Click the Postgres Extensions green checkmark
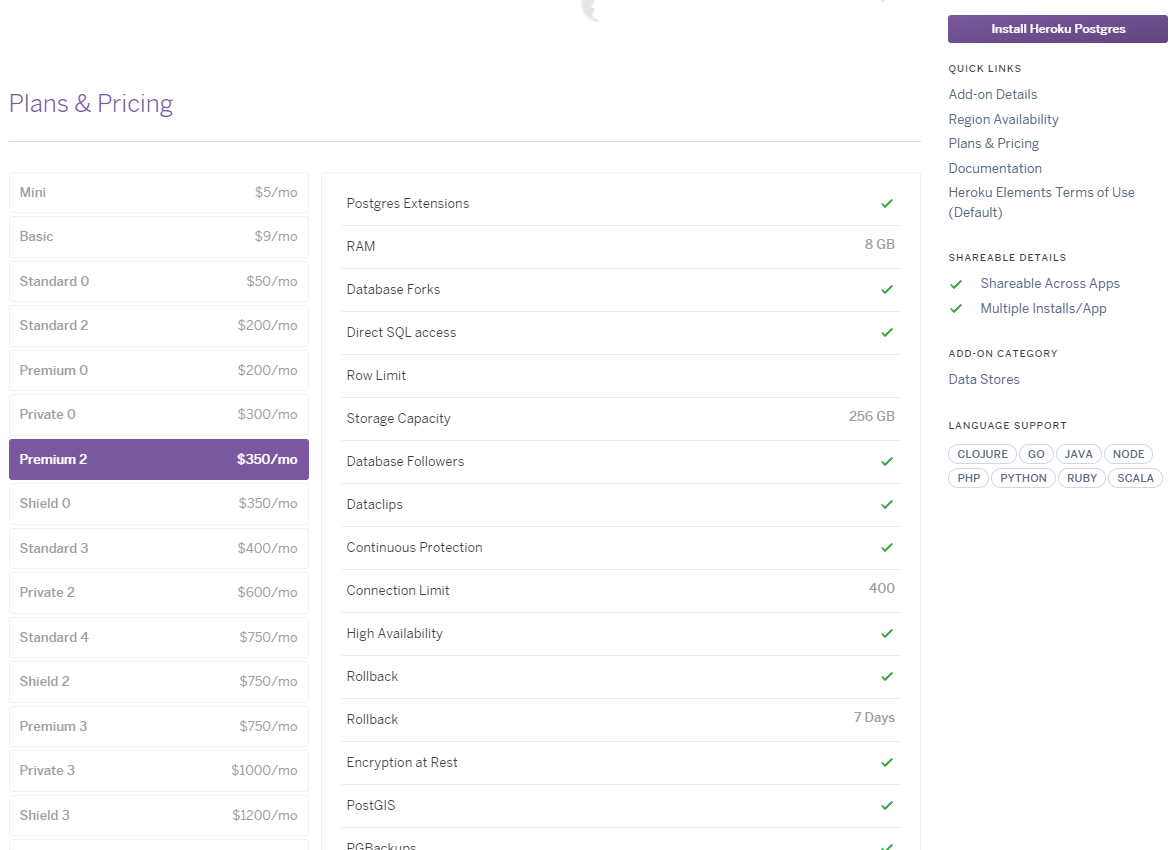Viewport: 1176px width, 850px height. [x=886, y=204]
